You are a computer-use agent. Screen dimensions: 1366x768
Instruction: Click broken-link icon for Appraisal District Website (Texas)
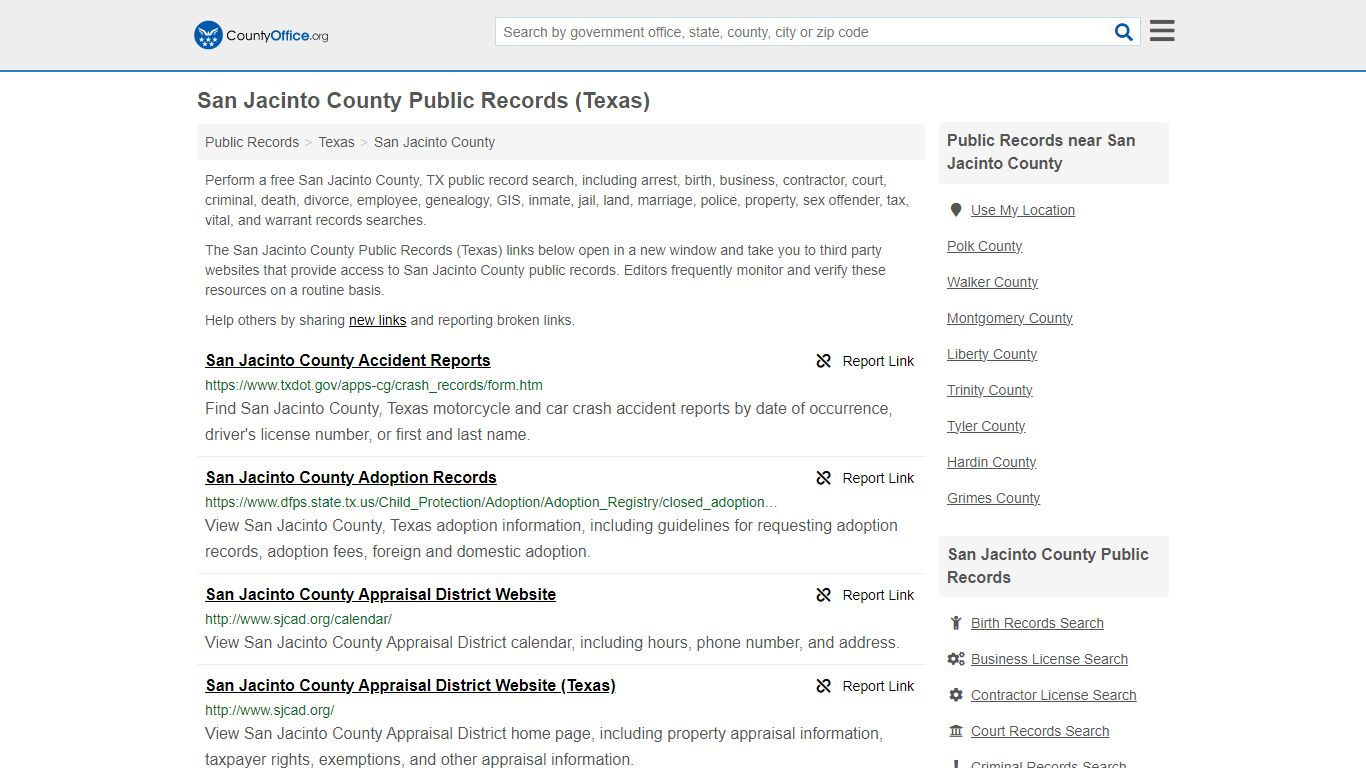[824, 686]
